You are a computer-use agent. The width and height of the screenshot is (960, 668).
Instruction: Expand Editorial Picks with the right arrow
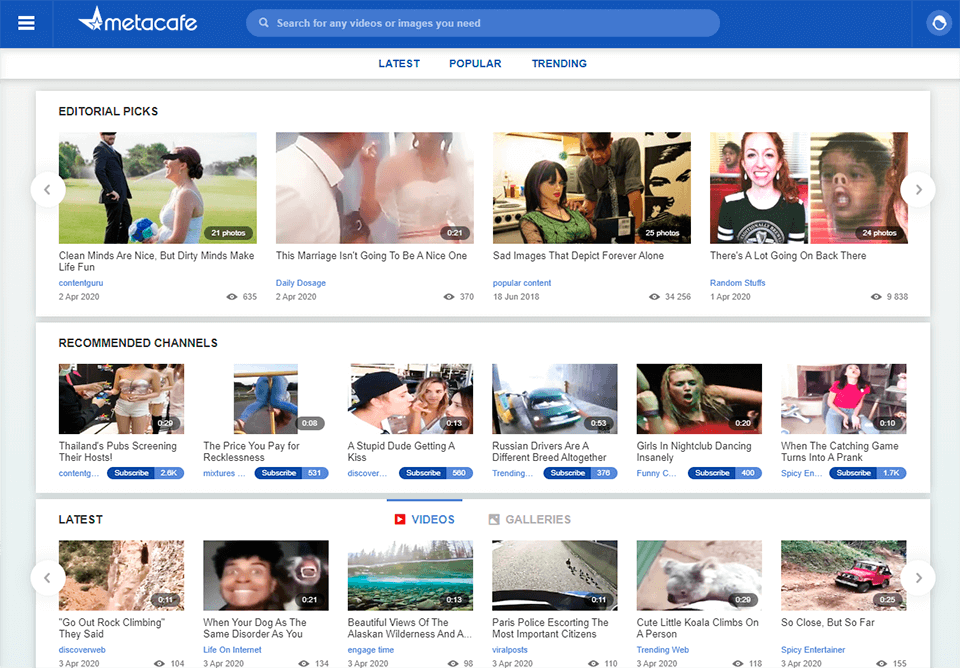[918, 189]
